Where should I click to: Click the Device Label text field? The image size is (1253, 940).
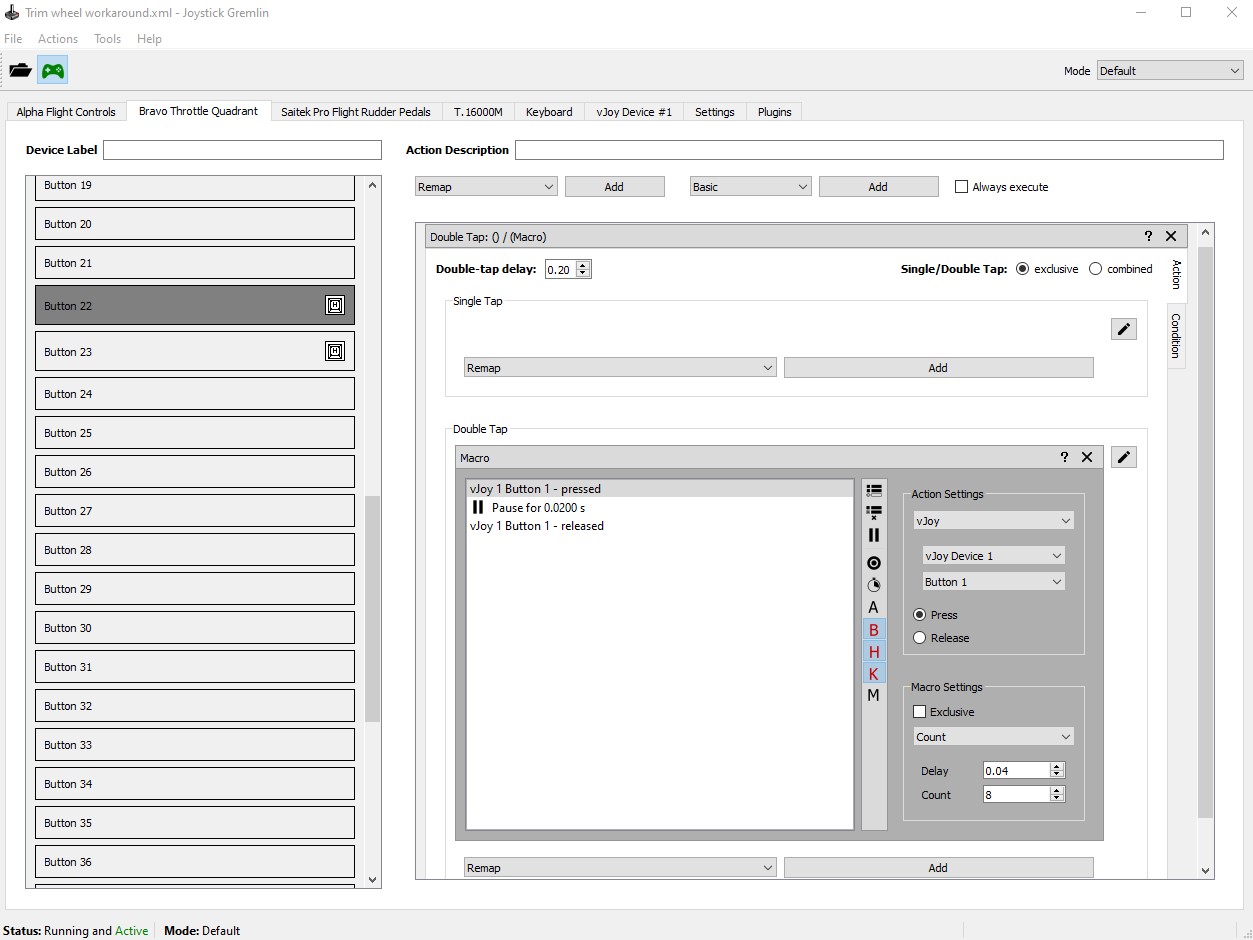pyautogui.click(x=242, y=150)
